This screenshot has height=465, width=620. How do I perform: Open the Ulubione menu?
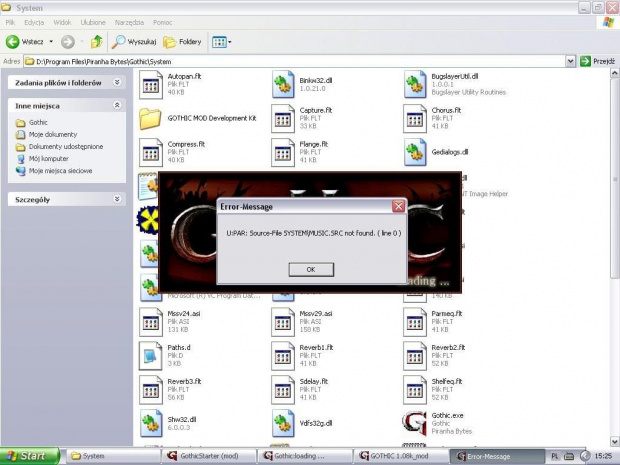point(93,23)
